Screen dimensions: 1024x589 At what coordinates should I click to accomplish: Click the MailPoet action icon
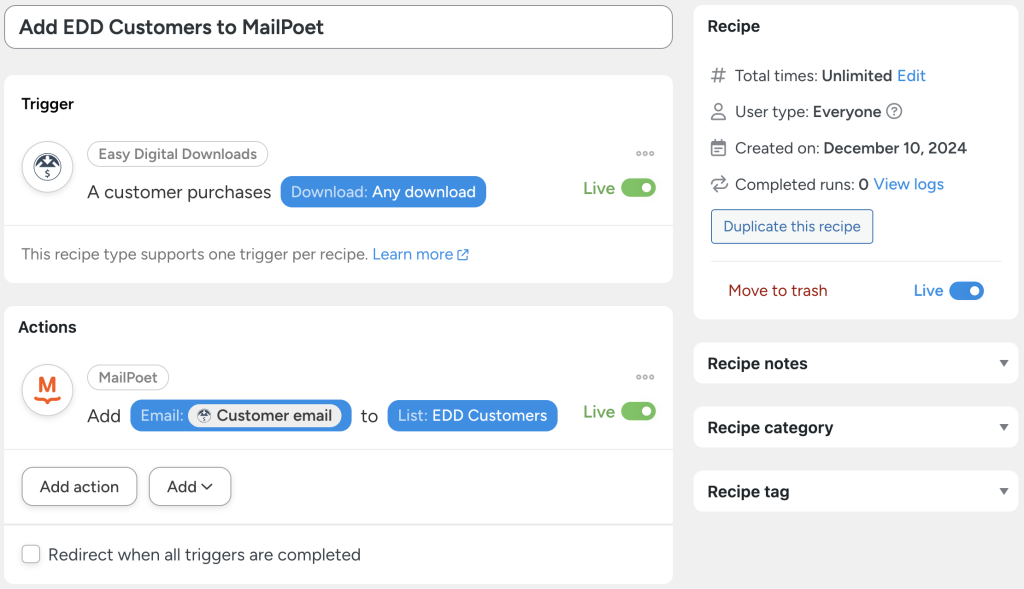45,390
